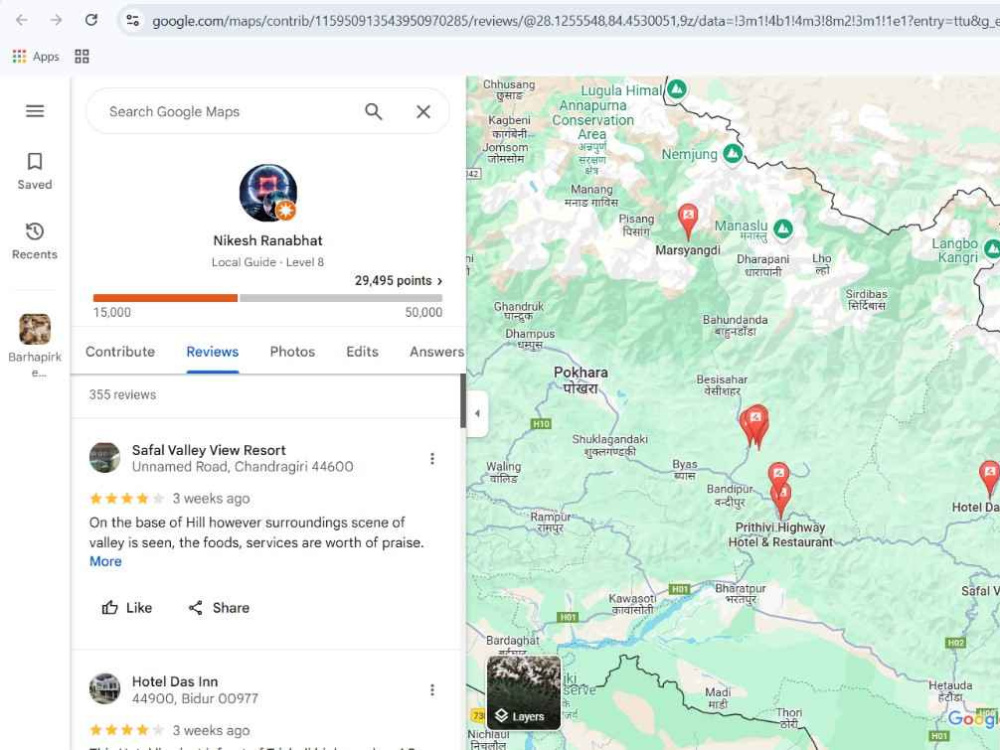Open the Google Maps hamburger menu
The image size is (1000, 750).
click(35, 111)
